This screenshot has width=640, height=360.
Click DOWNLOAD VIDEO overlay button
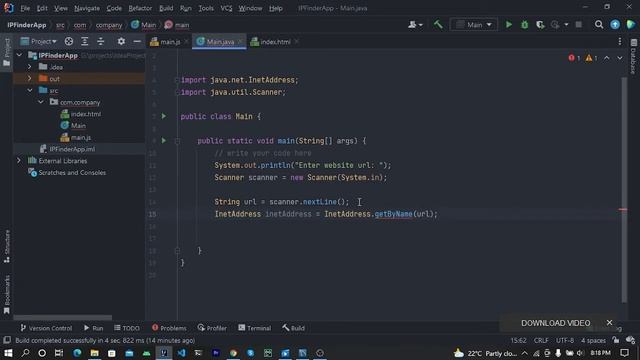click(x=555, y=323)
